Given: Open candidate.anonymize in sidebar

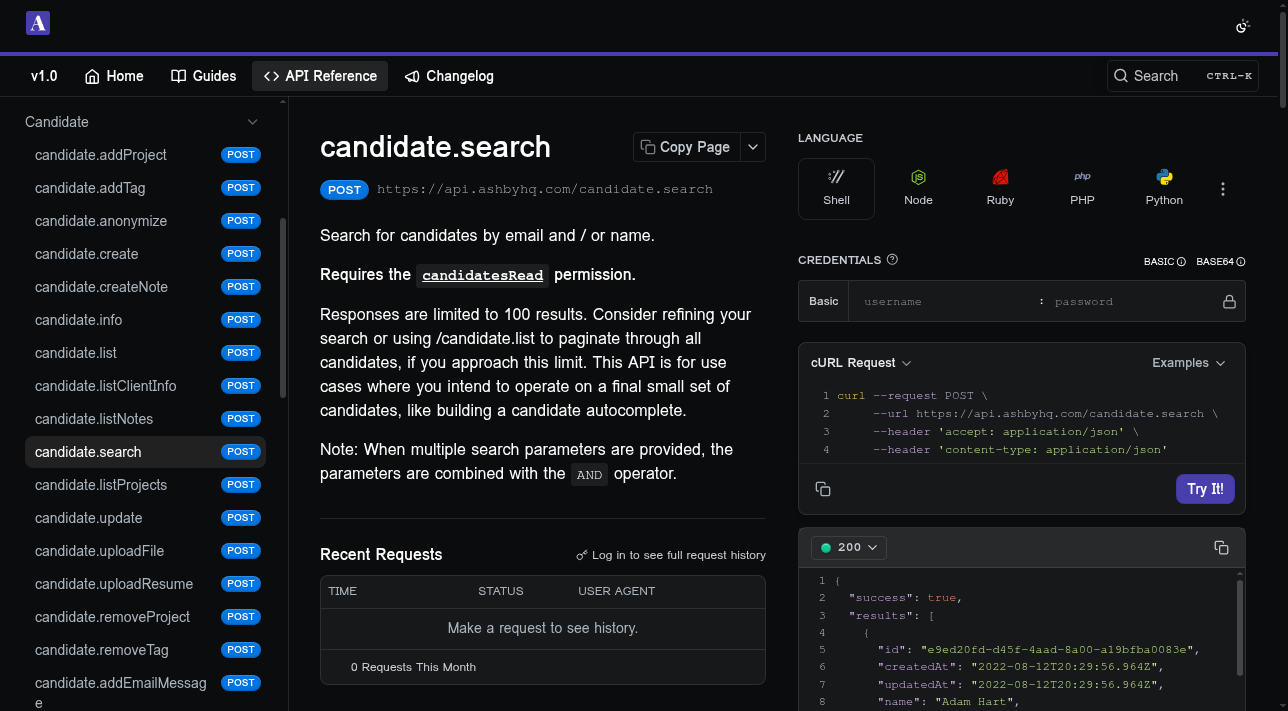Looking at the screenshot, I should (x=145, y=221).
